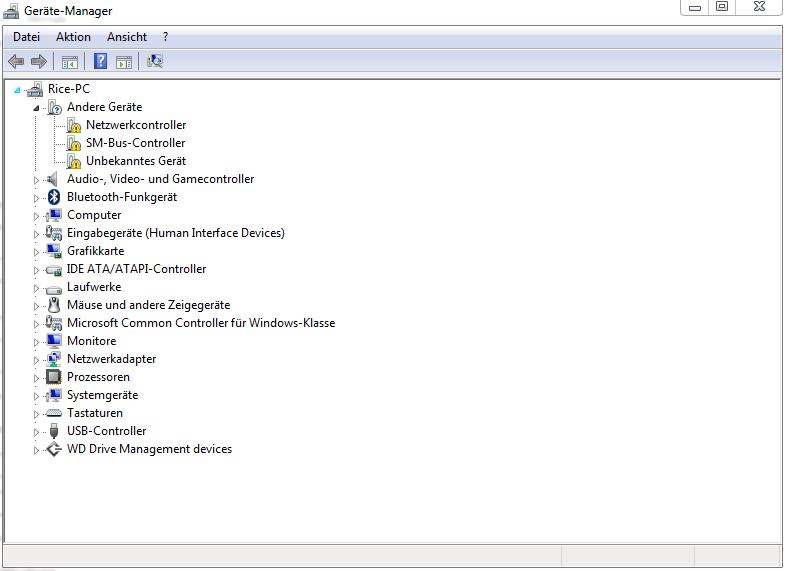
Task: Click the speaker icon for Audio controllers
Action: (53, 179)
